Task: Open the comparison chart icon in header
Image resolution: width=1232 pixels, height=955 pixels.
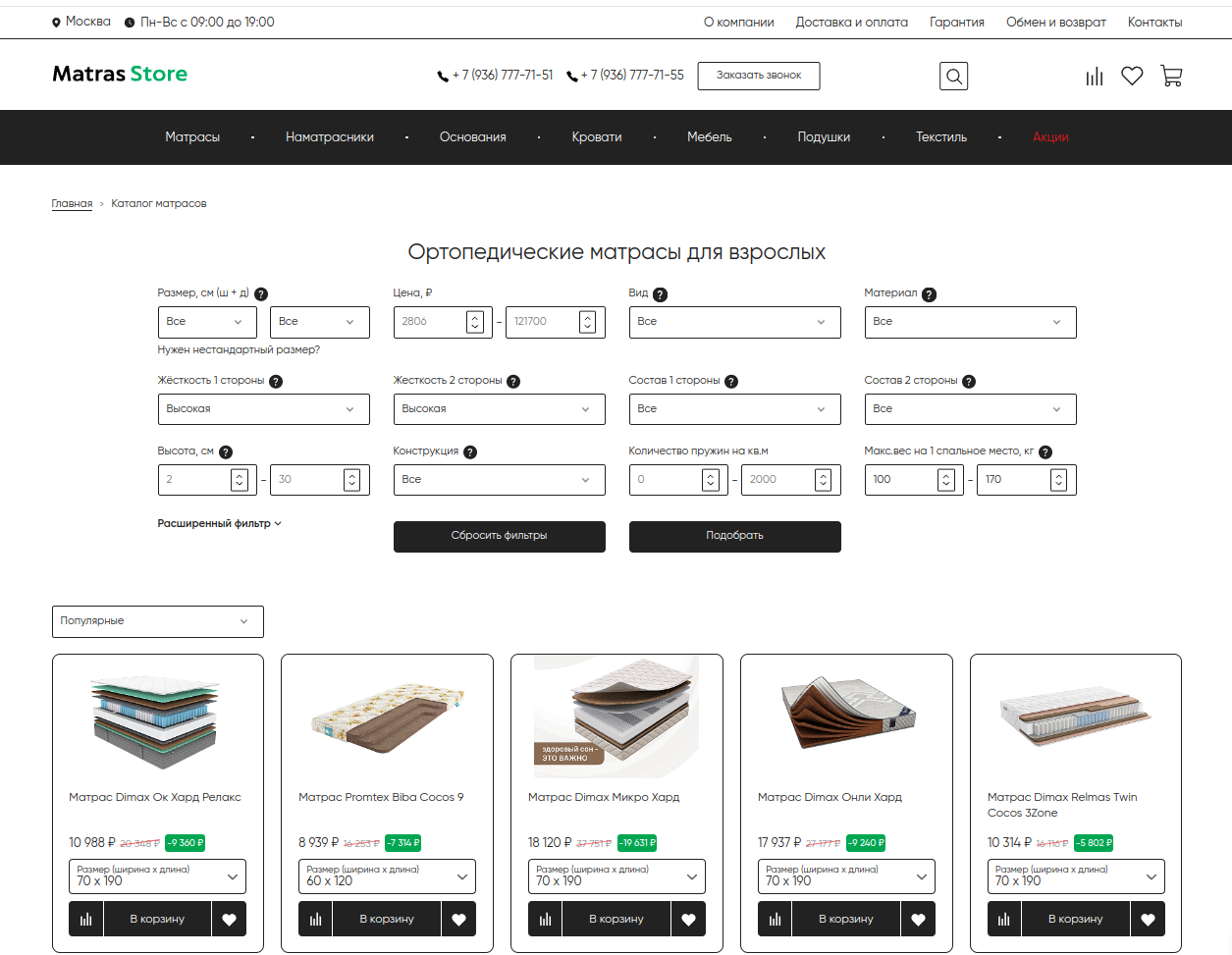Action: 1095,77
